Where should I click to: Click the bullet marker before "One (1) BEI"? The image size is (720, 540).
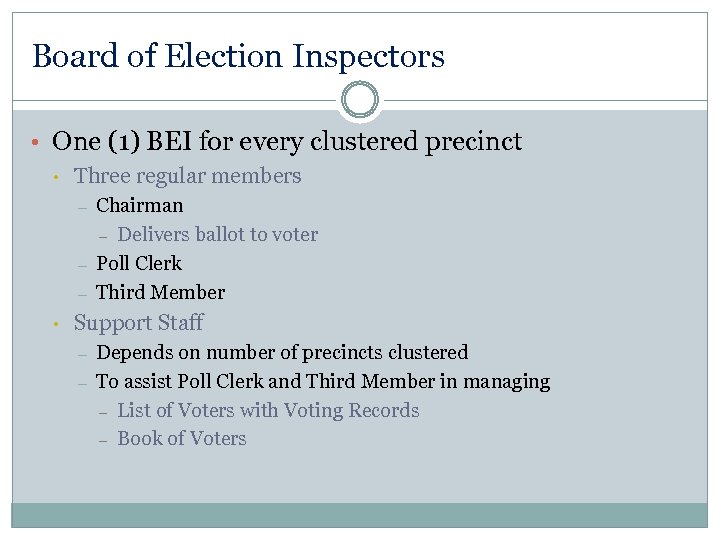[36, 142]
